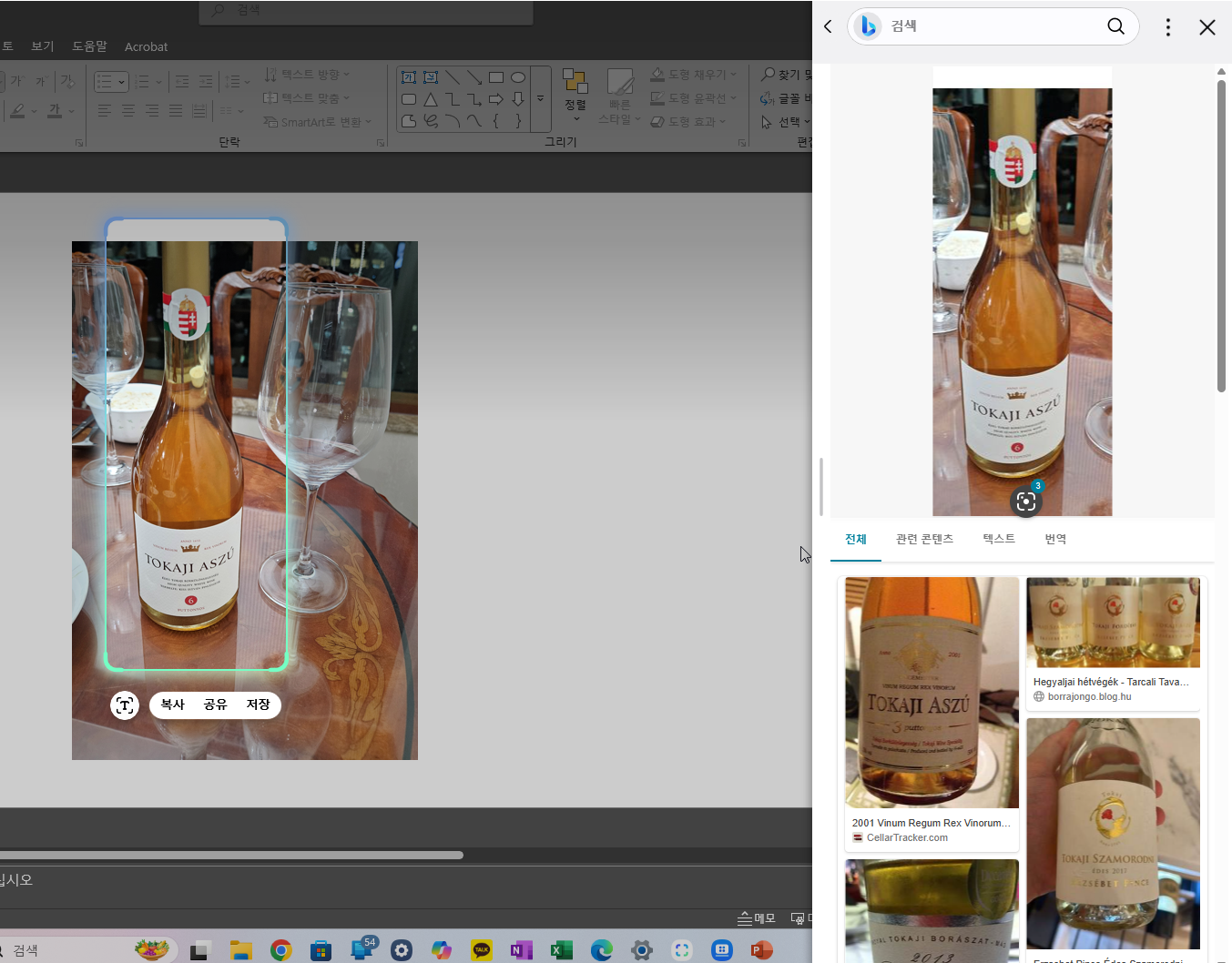1232x963 pixels.
Task: Click the 찾기 find button
Action: [787, 75]
